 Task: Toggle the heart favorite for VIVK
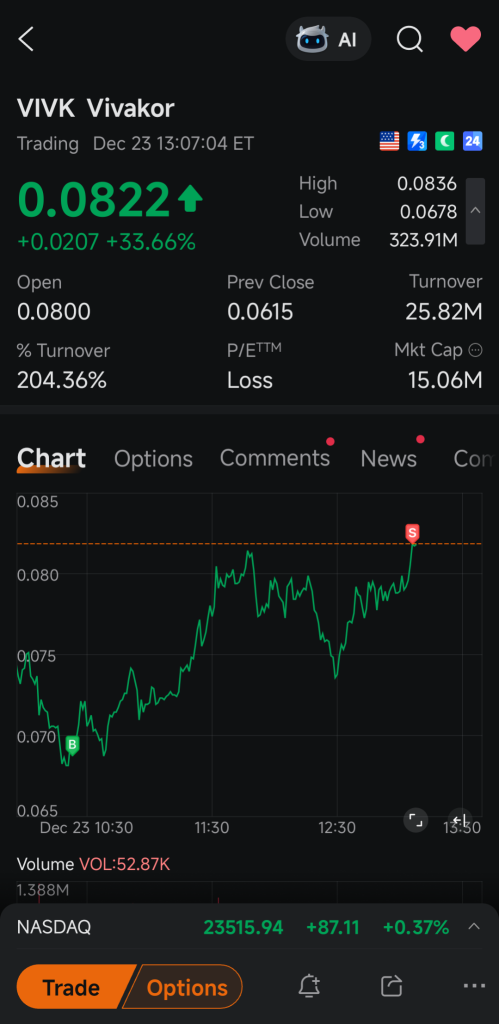click(x=466, y=39)
